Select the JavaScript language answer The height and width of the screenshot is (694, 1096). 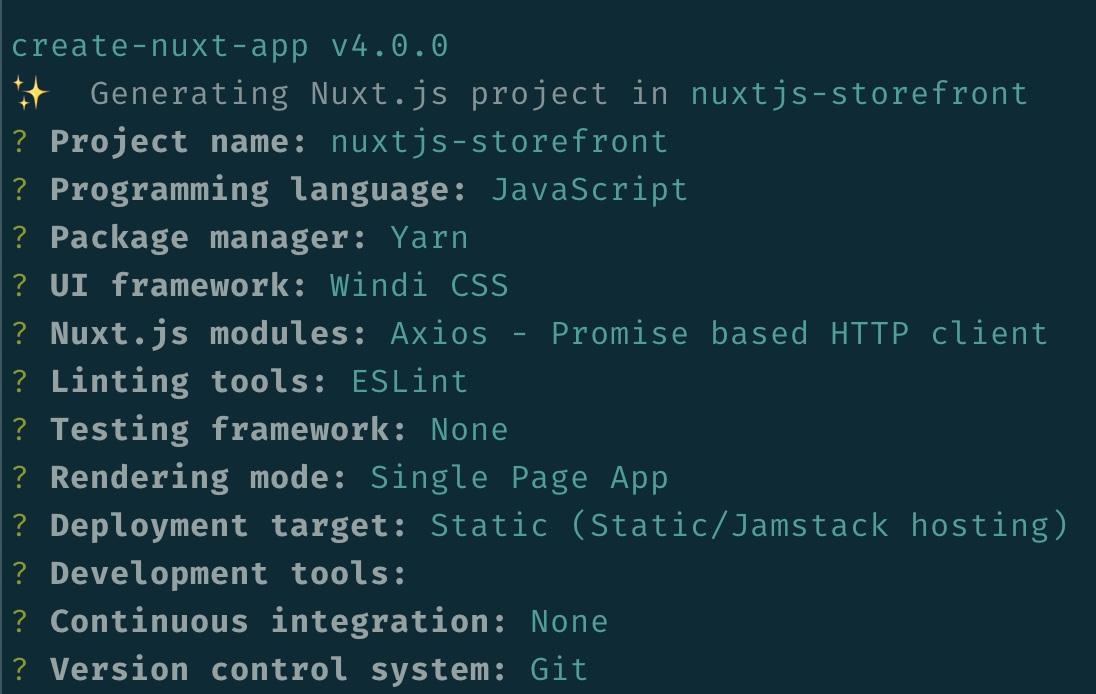click(x=589, y=189)
